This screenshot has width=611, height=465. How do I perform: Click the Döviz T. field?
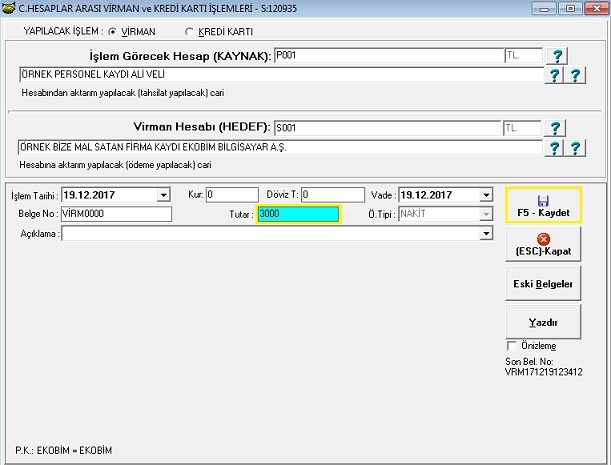pyautogui.click(x=333, y=194)
